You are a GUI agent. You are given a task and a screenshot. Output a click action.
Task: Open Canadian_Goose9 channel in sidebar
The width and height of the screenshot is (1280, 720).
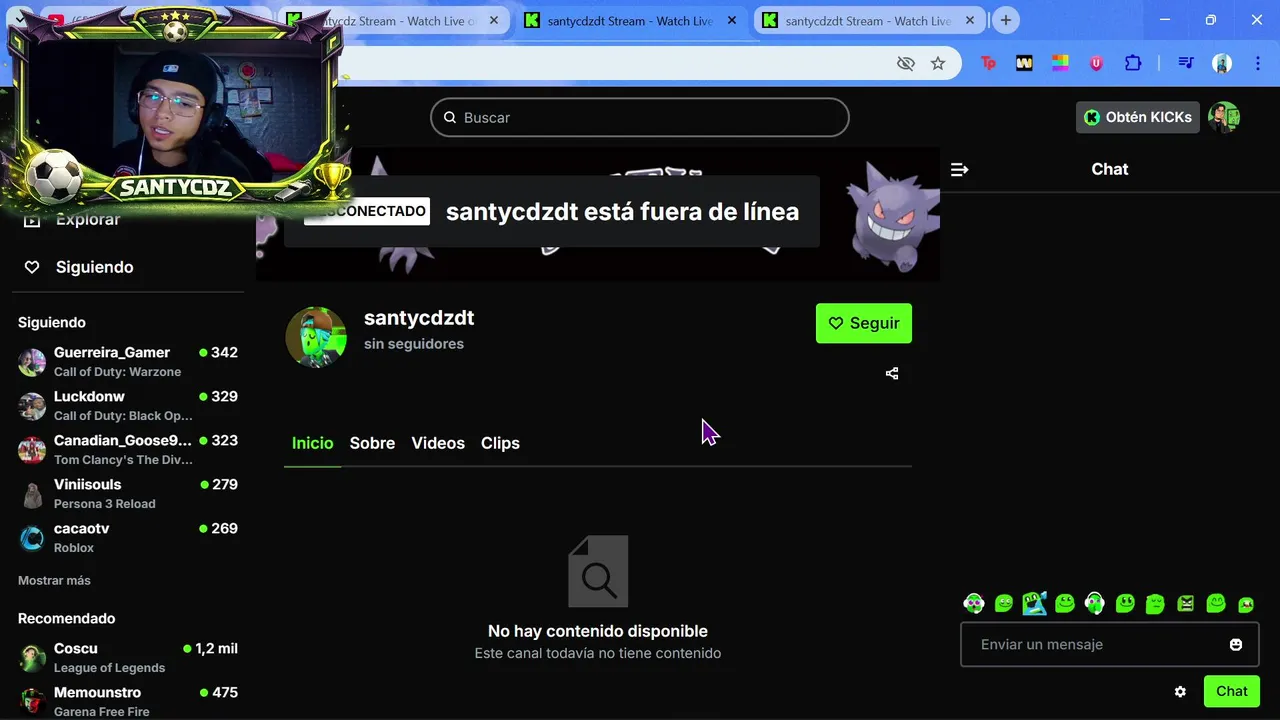[128, 449]
